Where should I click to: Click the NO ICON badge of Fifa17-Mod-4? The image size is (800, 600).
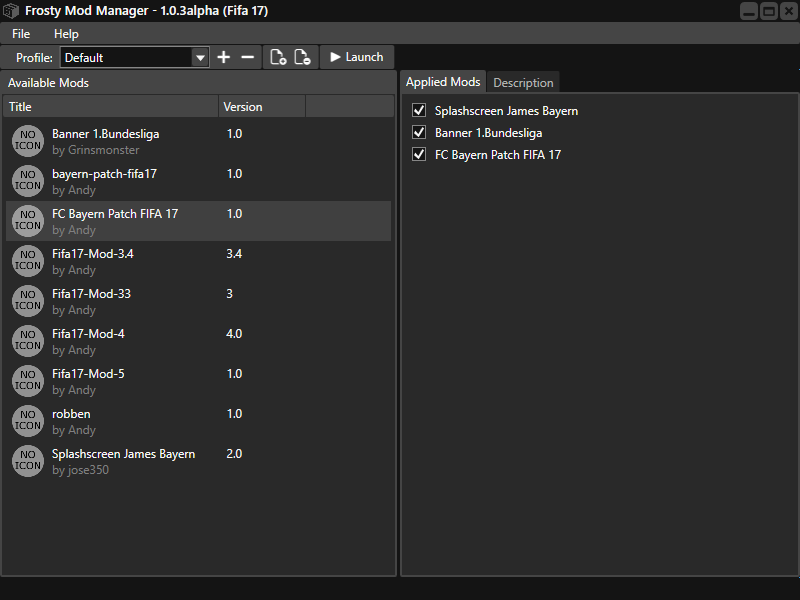click(x=28, y=341)
